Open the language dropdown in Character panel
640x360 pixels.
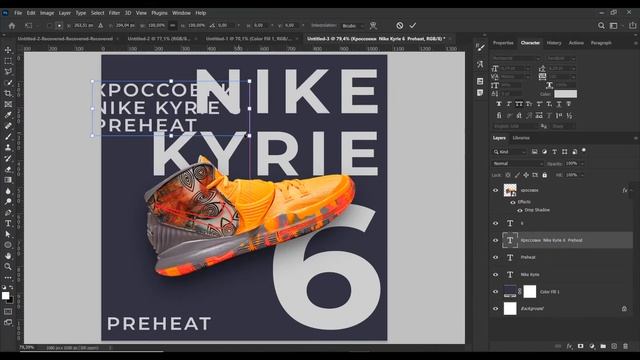(x=516, y=127)
